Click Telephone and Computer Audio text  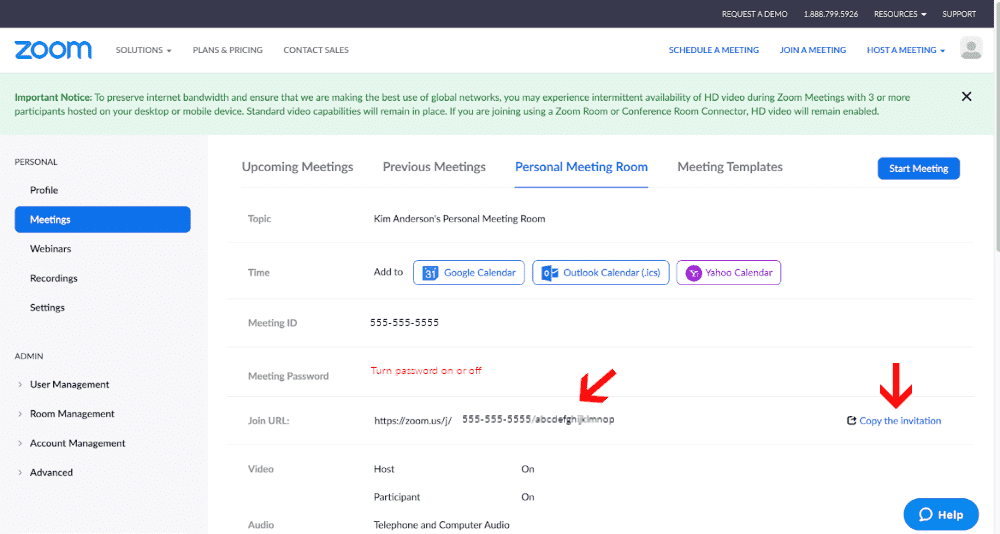tap(441, 525)
